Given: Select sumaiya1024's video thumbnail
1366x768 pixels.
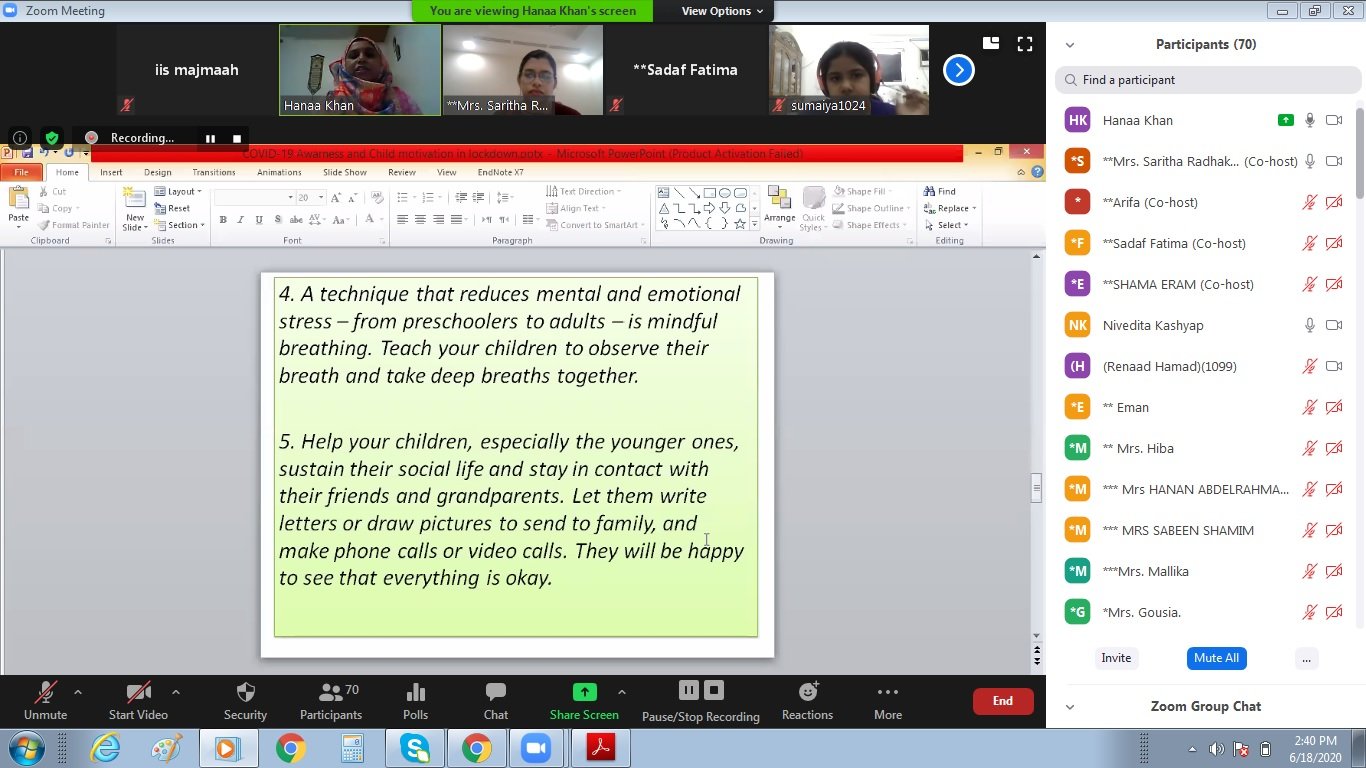Looking at the screenshot, I should tap(849, 70).
